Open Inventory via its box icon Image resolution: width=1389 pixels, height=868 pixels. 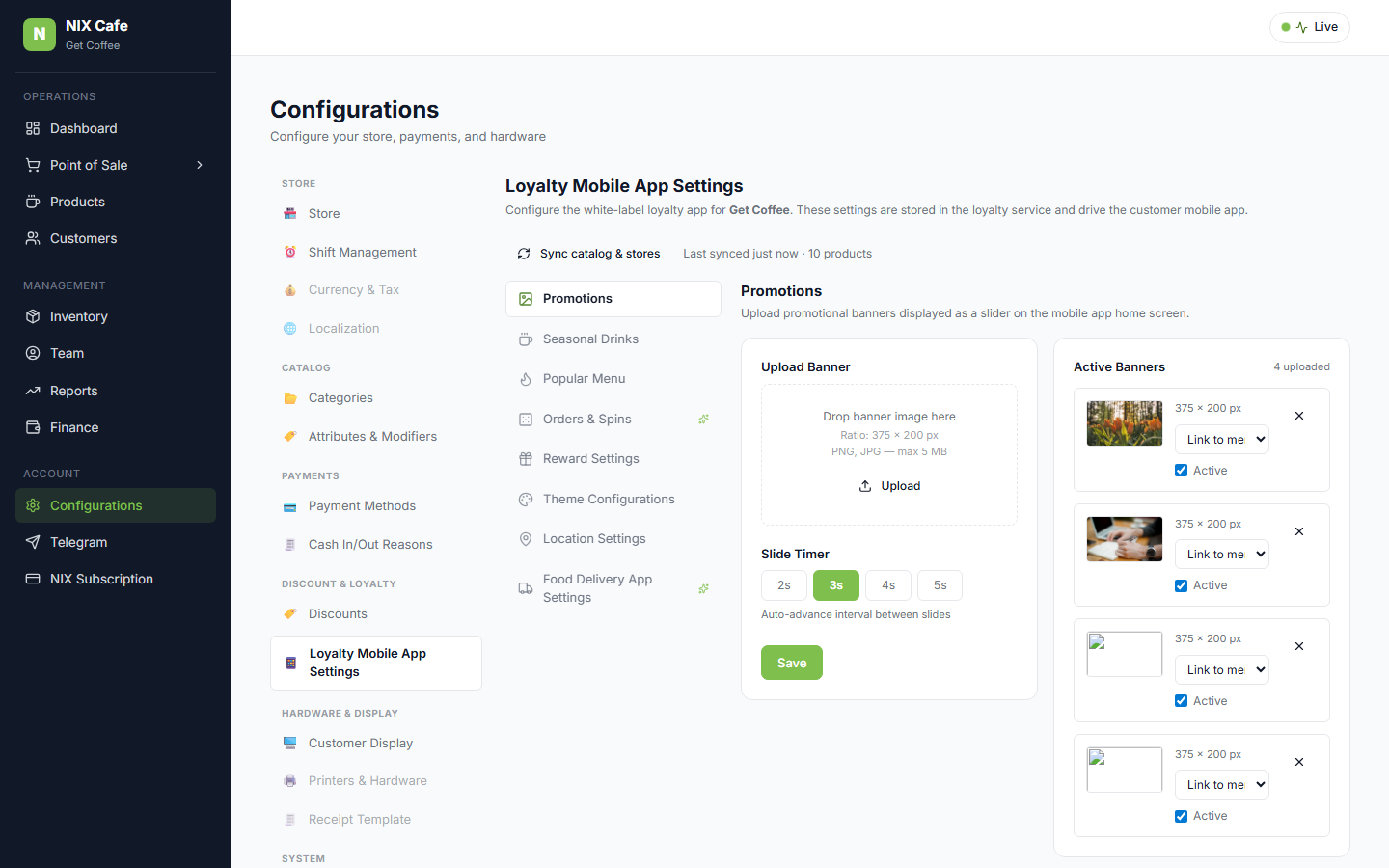click(x=33, y=316)
